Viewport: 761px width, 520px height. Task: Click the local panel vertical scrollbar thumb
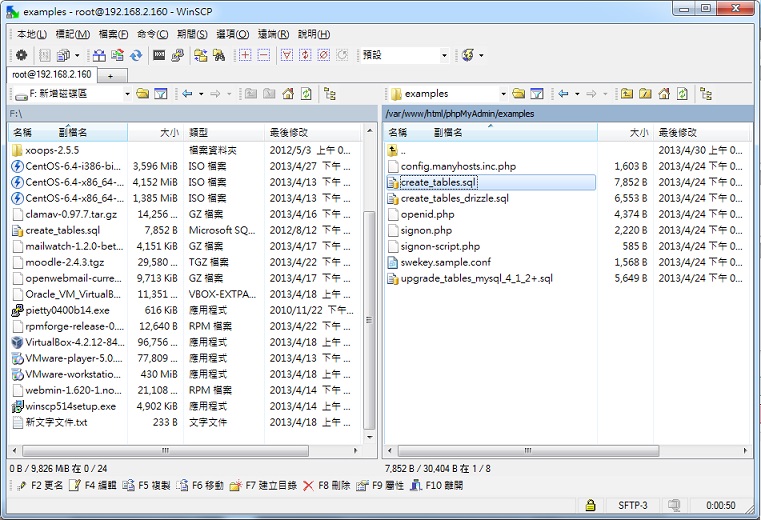pos(369,320)
